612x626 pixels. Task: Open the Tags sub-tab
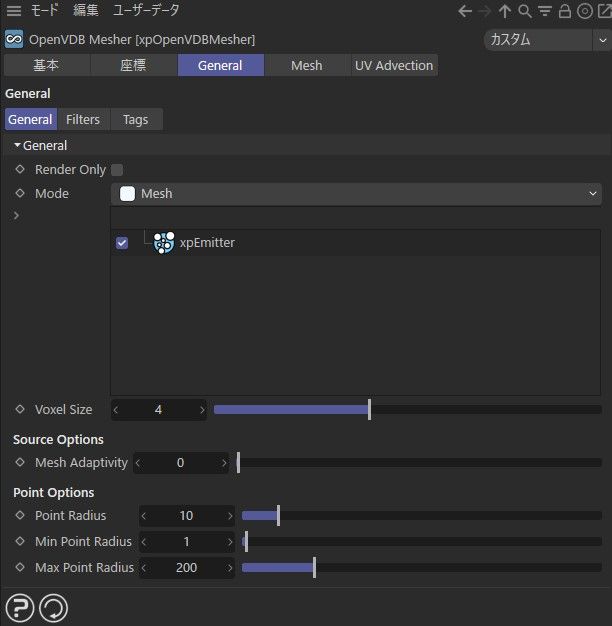(x=136, y=119)
